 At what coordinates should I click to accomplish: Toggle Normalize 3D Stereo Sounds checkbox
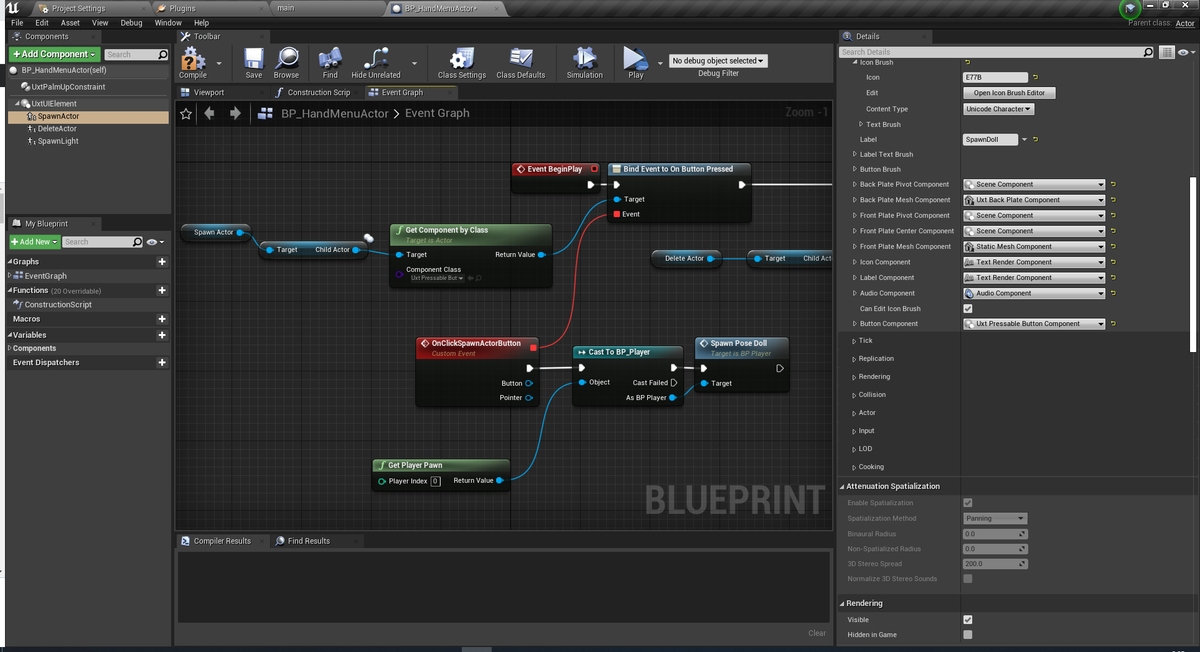[967, 578]
